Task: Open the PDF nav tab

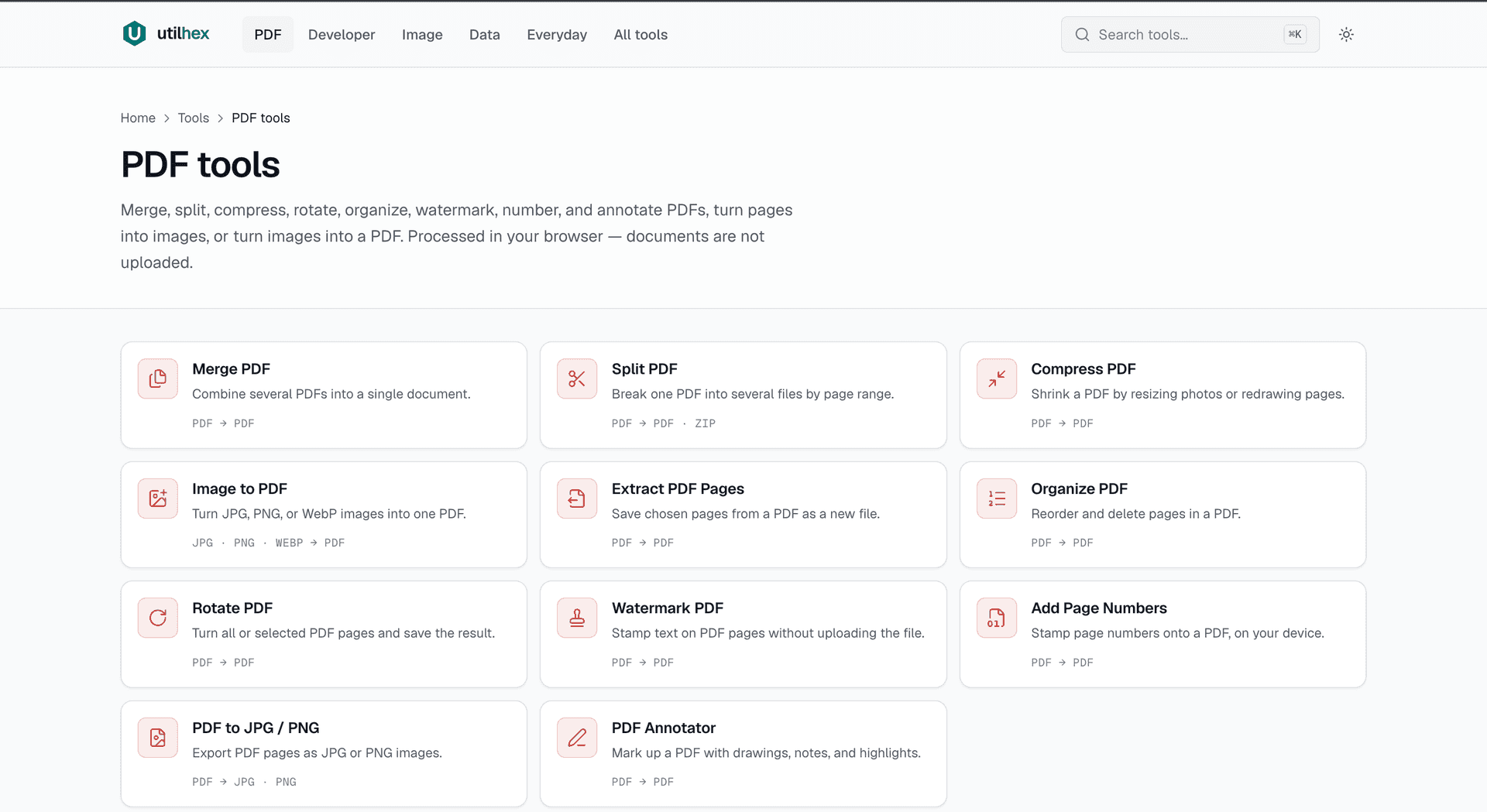Action: (x=268, y=35)
